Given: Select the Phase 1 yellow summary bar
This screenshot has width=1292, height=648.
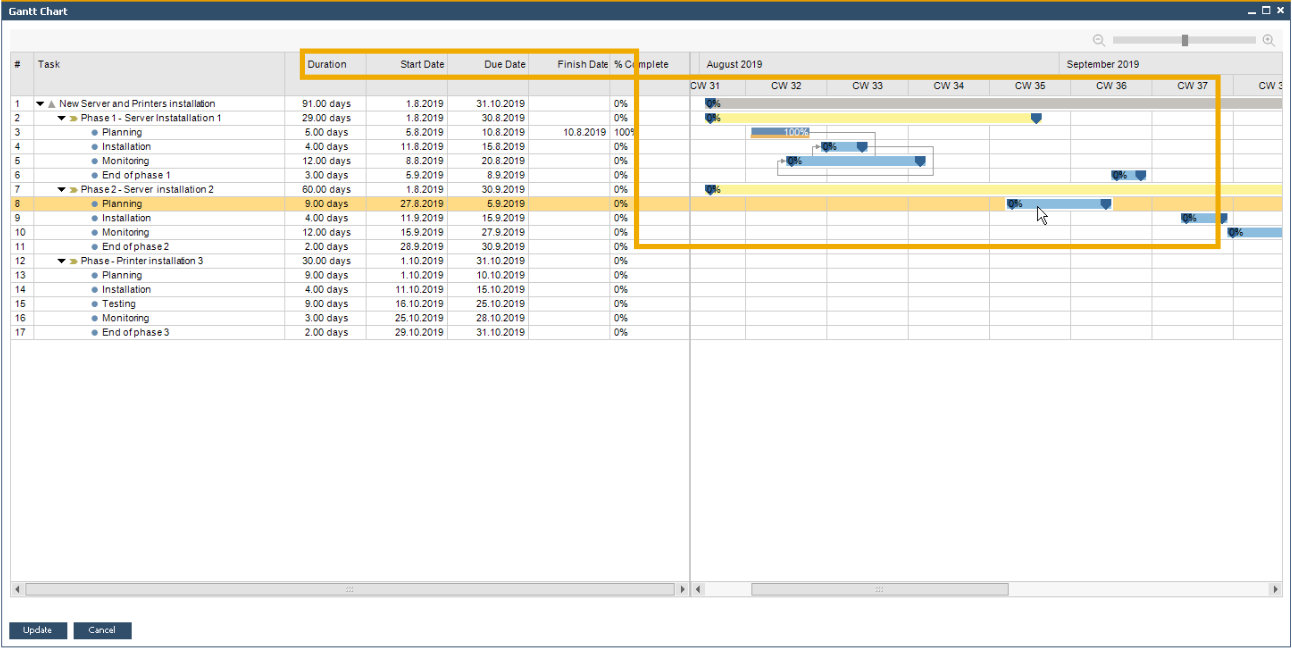Looking at the screenshot, I should click(x=873, y=118).
